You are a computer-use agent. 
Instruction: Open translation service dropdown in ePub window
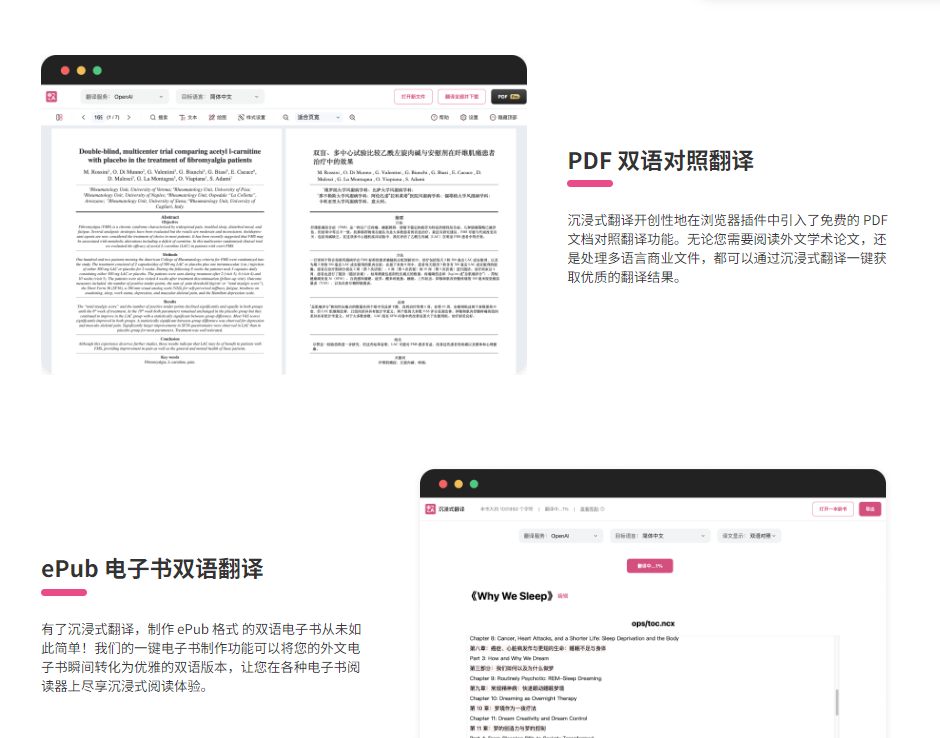pyautogui.click(x=561, y=536)
